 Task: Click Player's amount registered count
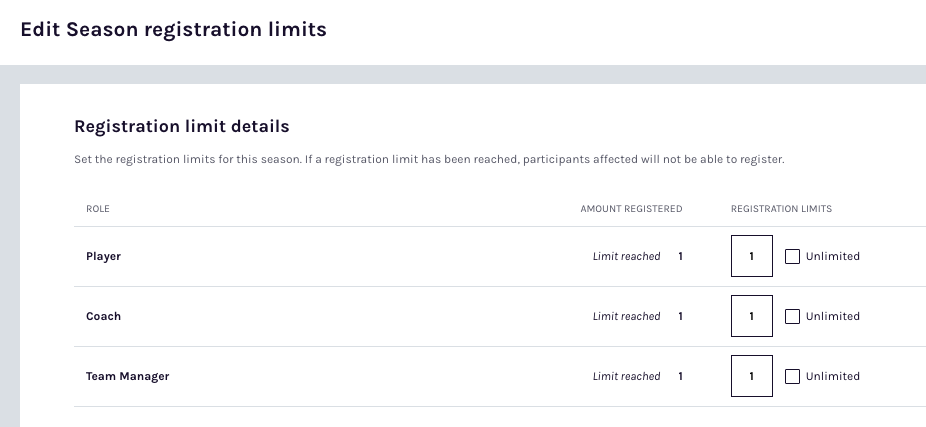point(680,256)
